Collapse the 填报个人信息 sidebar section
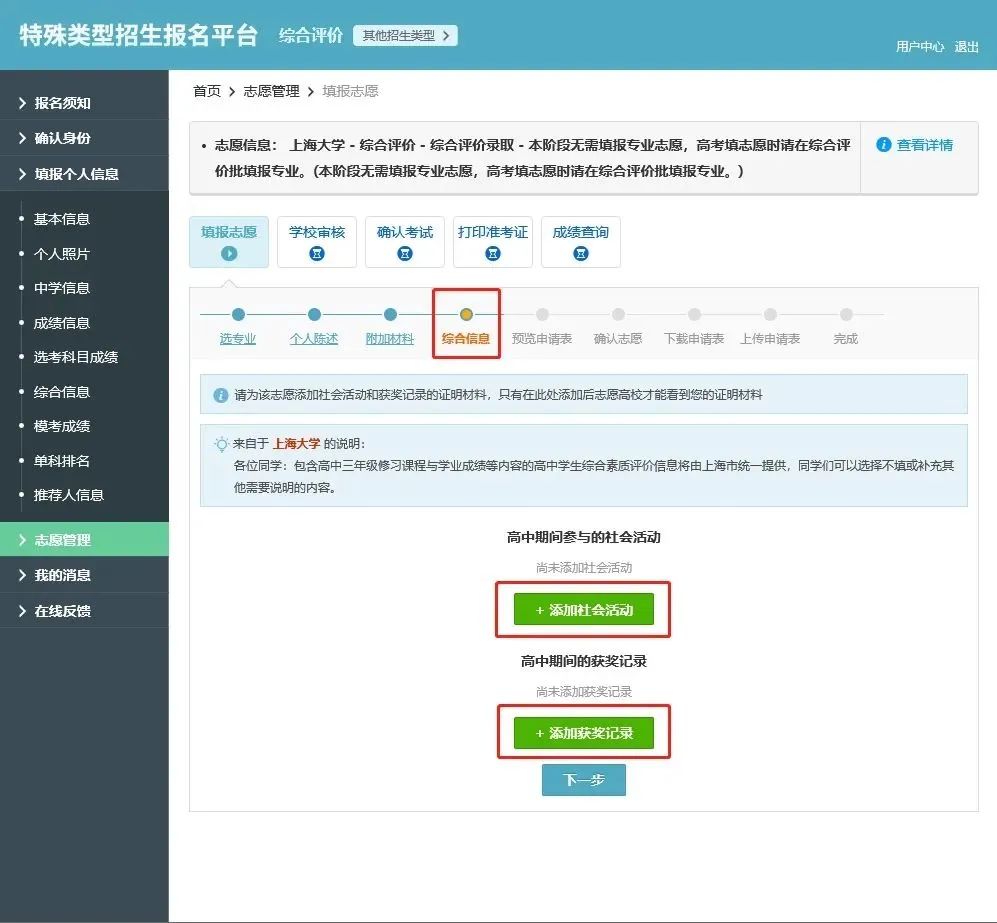 [x=76, y=174]
